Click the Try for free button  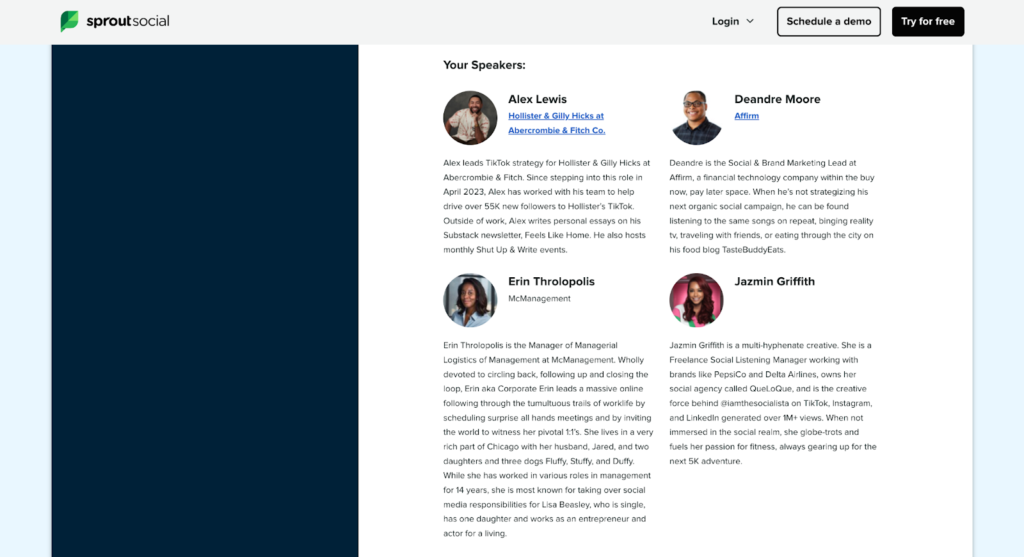point(928,22)
